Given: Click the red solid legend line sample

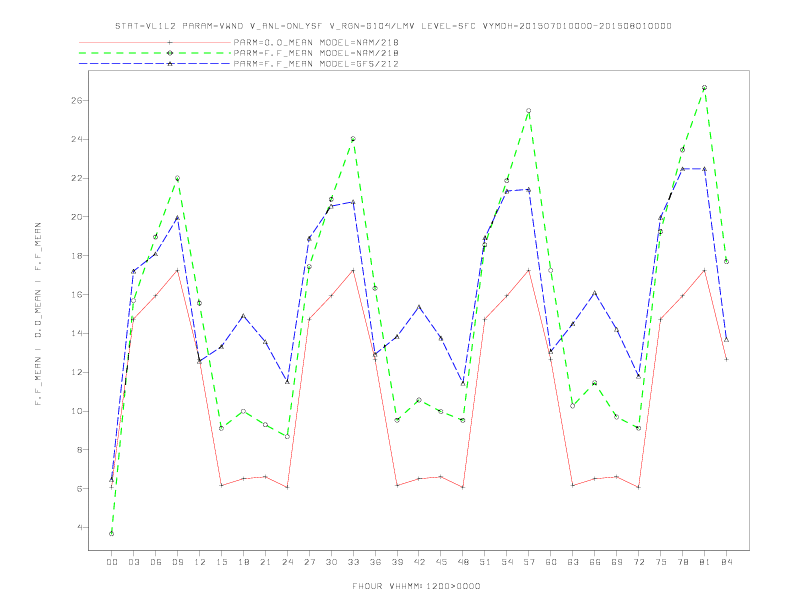Looking at the screenshot, I should coord(155,42).
